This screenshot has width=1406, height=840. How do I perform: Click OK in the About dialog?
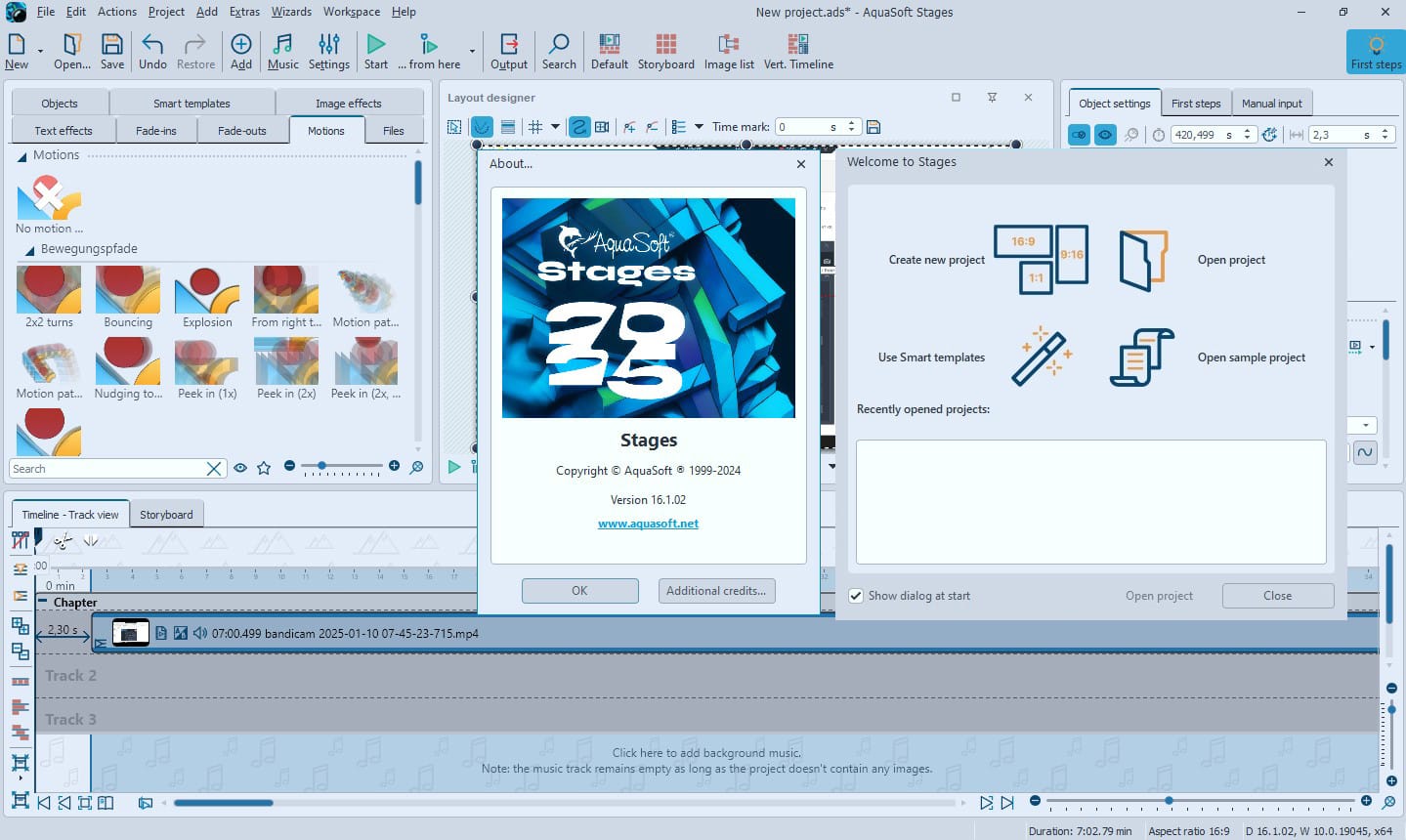click(x=579, y=590)
